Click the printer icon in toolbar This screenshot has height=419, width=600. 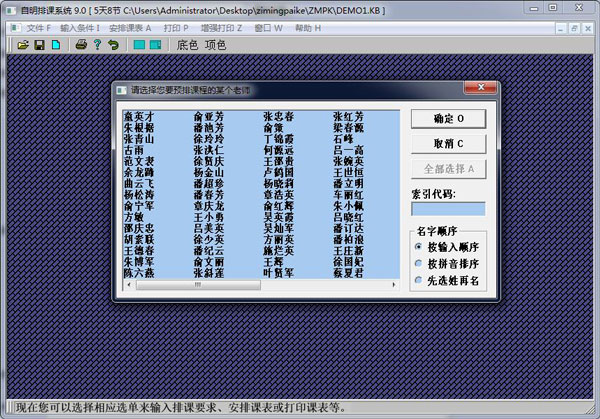tap(80, 45)
